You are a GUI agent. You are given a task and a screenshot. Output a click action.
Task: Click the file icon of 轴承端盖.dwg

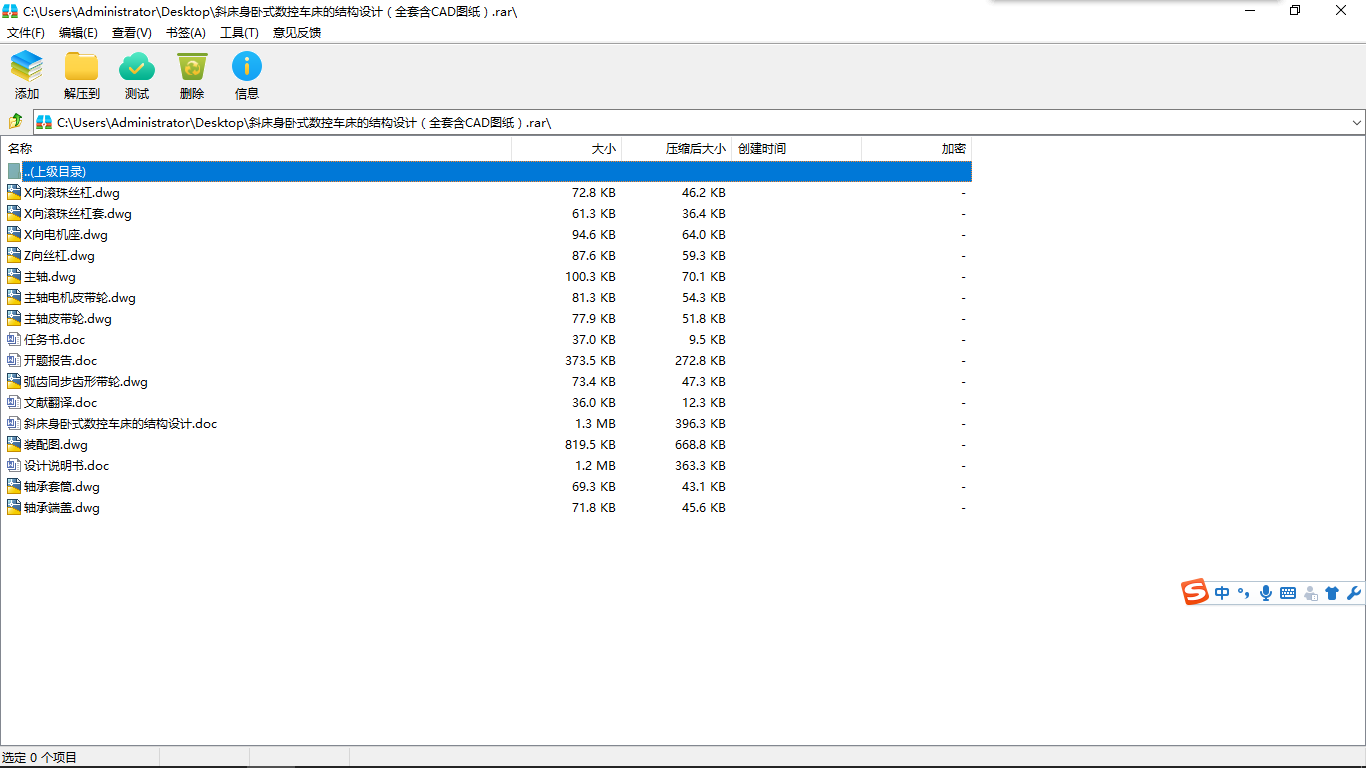[x=14, y=507]
